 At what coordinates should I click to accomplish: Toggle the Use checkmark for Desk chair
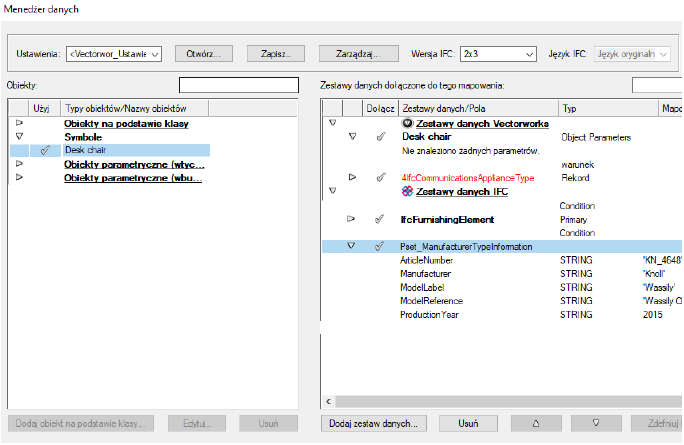pos(46,150)
